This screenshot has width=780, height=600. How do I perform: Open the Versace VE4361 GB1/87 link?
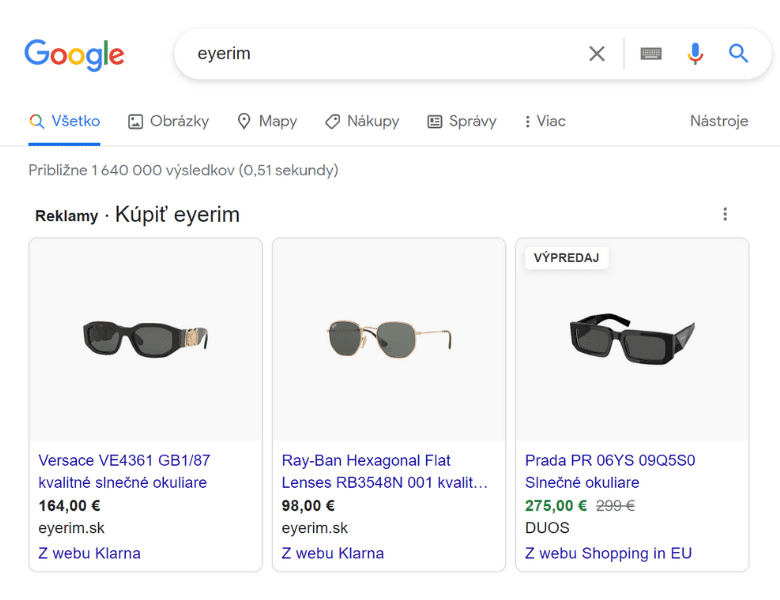pyautogui.click(x=124, y=471)
